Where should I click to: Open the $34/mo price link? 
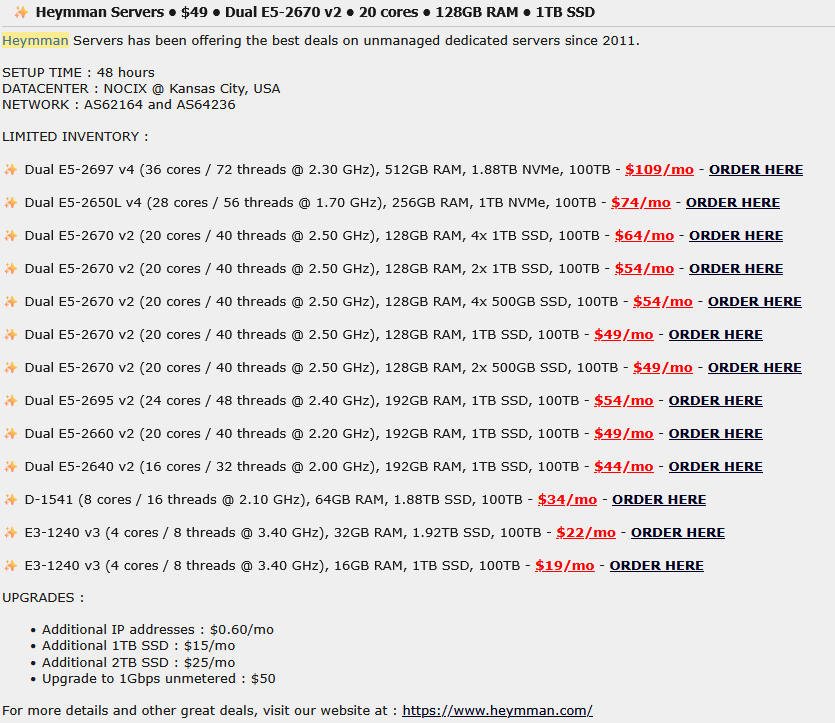coord(567,500)
